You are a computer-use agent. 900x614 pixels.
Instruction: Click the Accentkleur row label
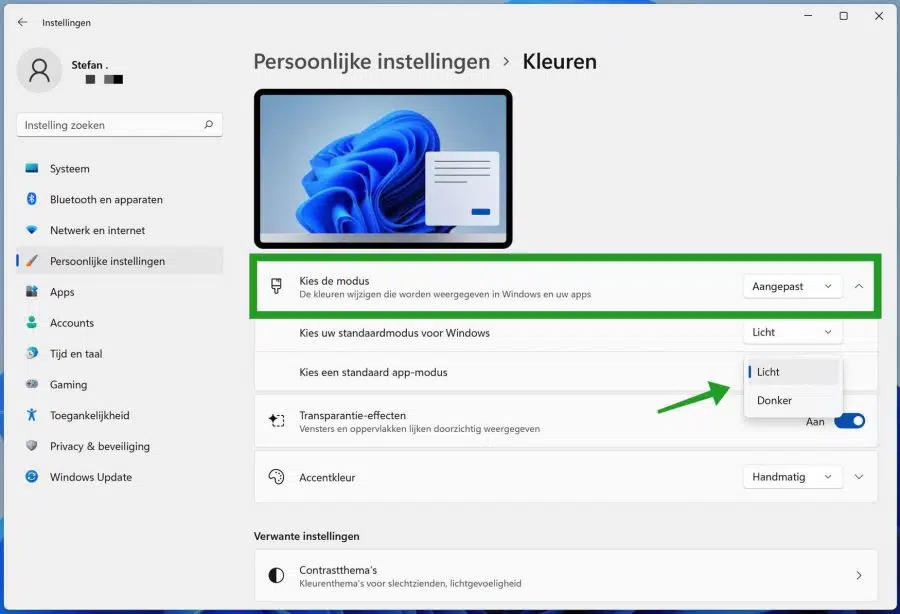pos(327,477)
